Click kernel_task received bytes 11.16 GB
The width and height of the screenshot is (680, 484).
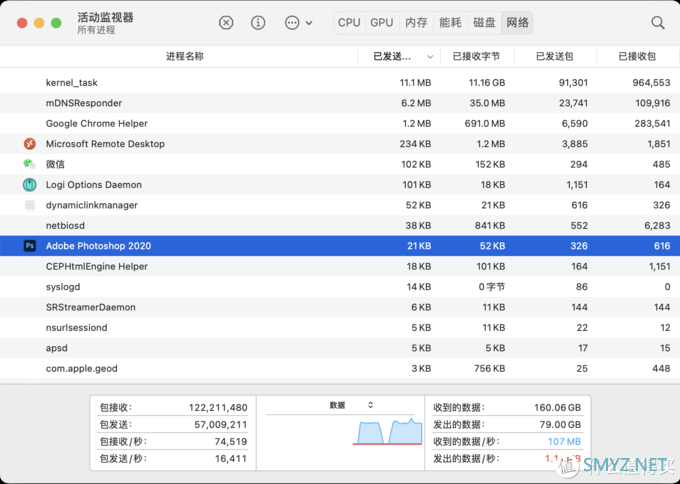pos(487,82)
